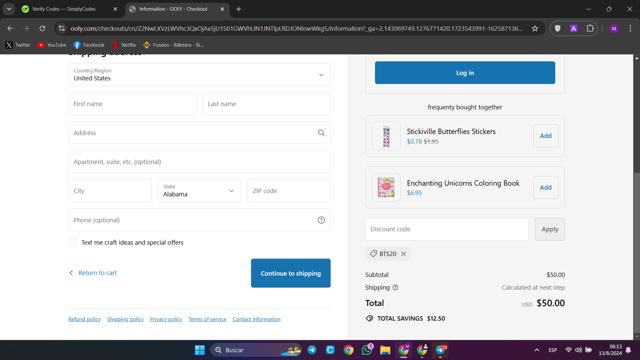Bookmark this page with the star icon

535,29
